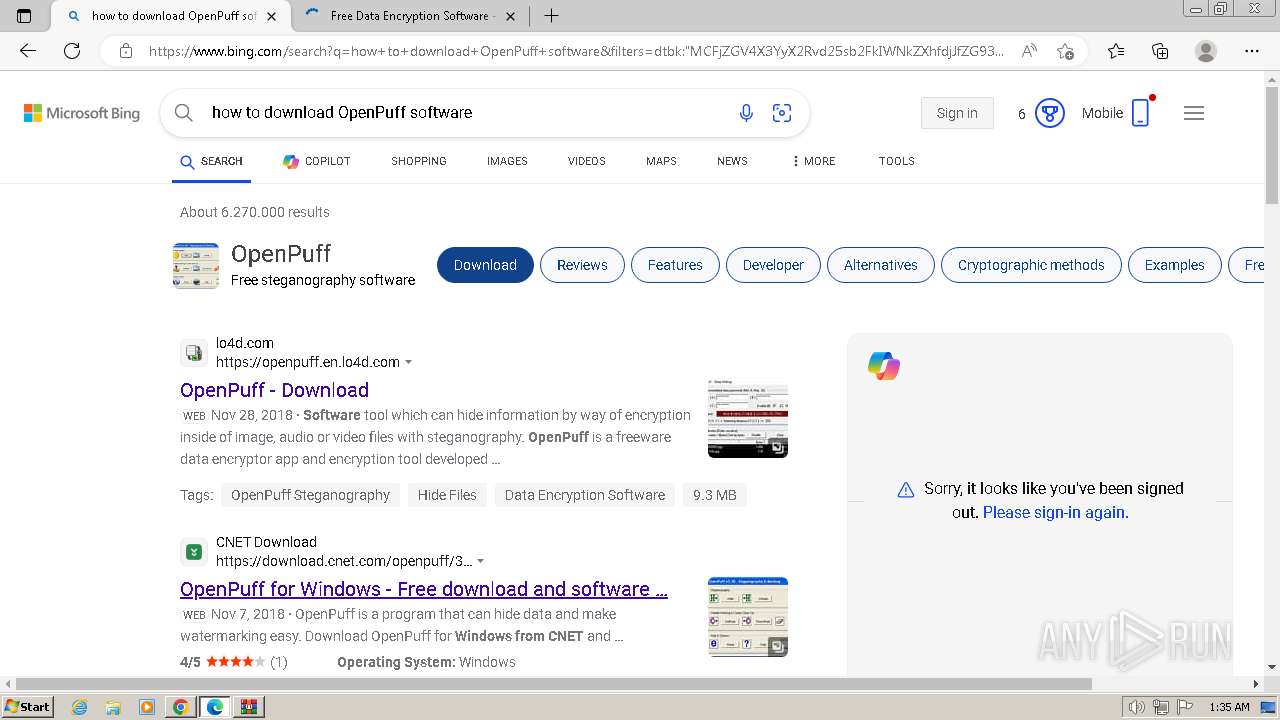Click the browser back arrow
This screenshot has height=720, width=1280.
28,51
